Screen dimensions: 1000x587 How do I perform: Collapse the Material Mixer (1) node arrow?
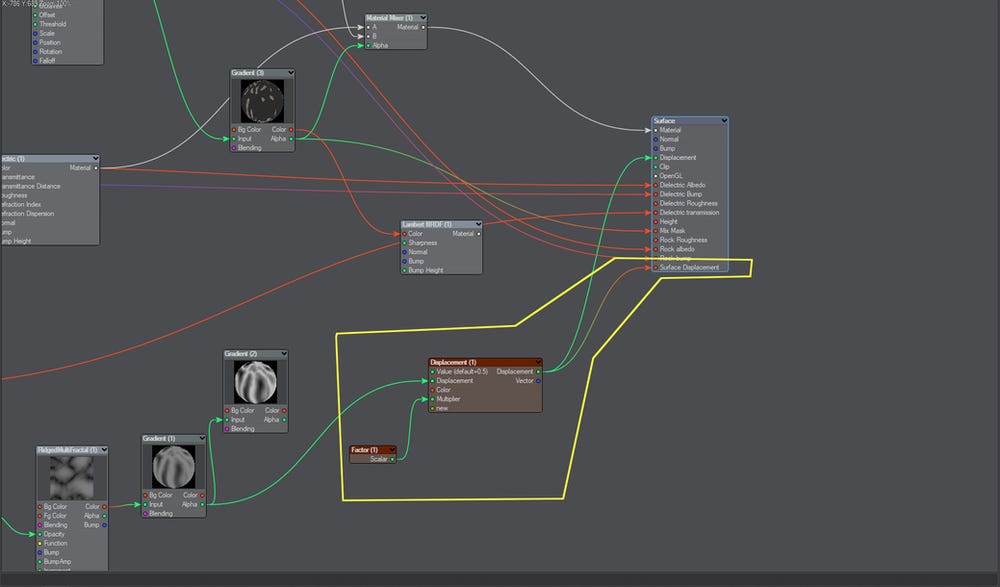[422, 18]
